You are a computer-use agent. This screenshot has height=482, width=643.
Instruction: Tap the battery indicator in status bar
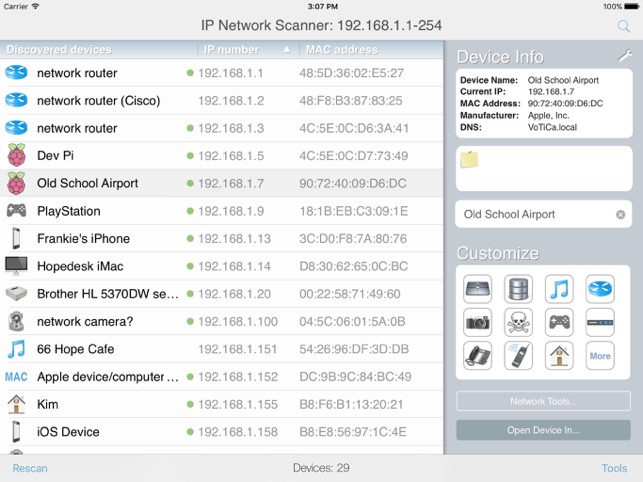(632, 7)
